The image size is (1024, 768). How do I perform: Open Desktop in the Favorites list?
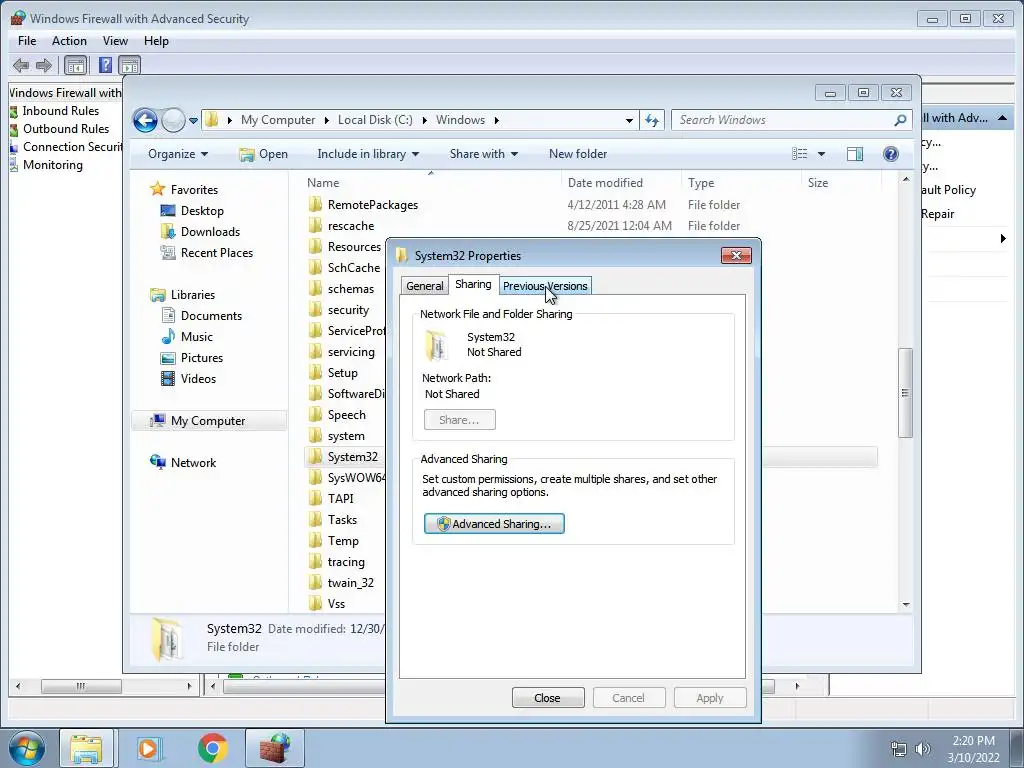(202, 211)
